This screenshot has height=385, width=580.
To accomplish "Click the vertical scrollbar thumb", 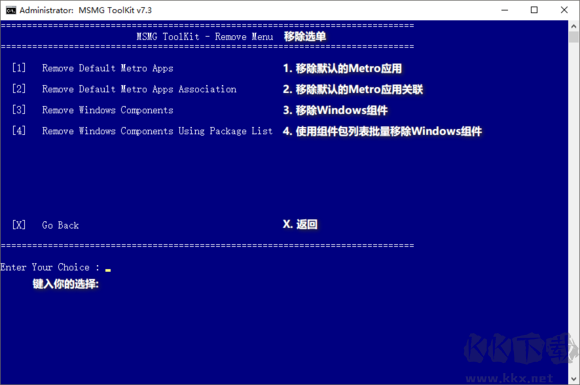I will pyautogui.click(x=573, y=37).
